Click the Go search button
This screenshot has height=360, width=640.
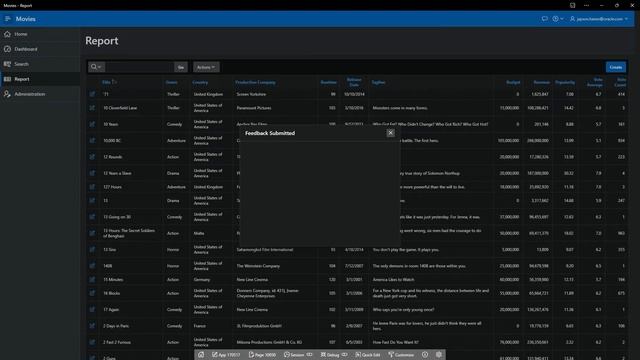pos(181,67)
